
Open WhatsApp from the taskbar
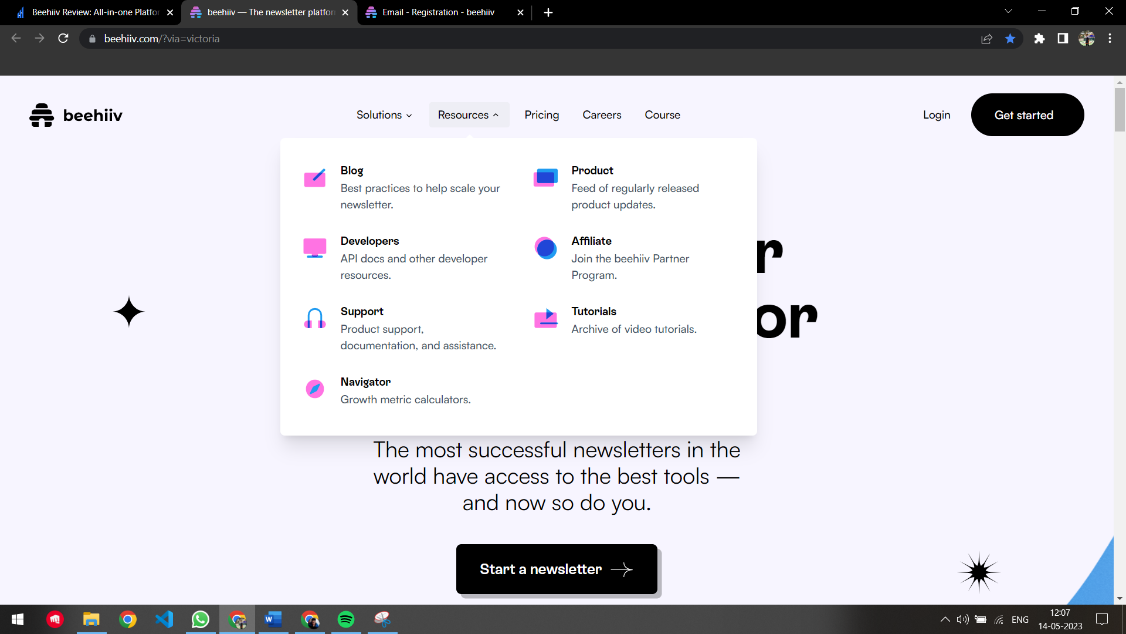pos(200,619)
